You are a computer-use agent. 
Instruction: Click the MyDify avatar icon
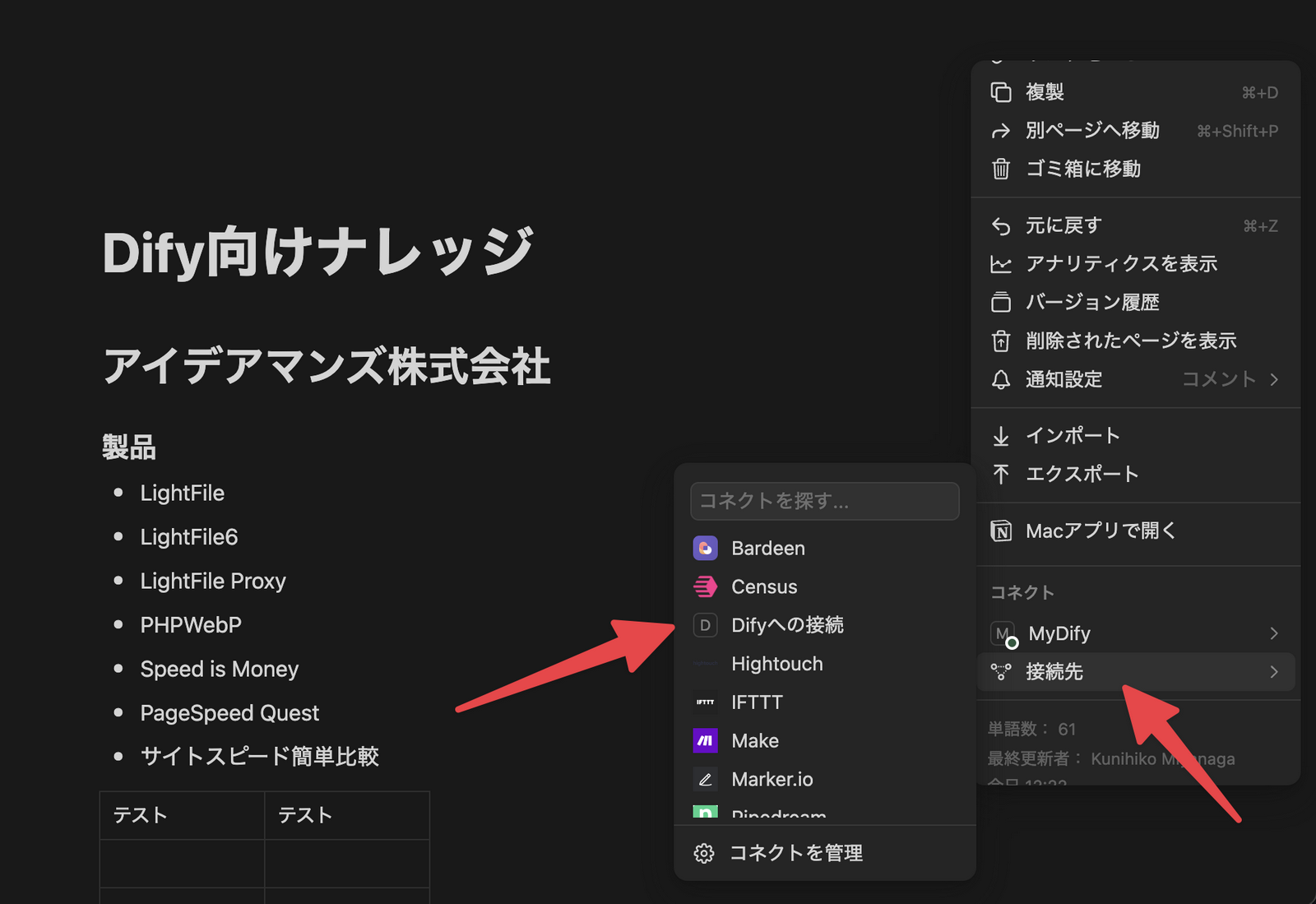coord(1003,633)
